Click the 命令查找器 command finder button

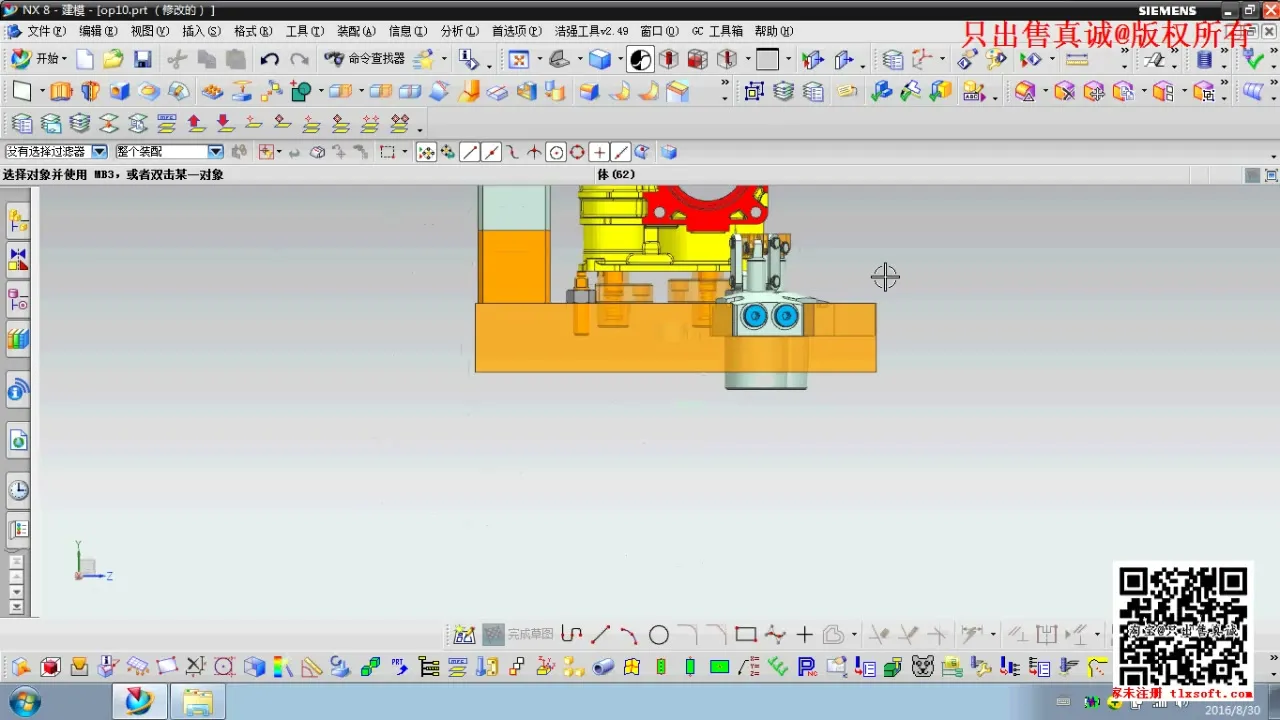(x=365, y=60)
